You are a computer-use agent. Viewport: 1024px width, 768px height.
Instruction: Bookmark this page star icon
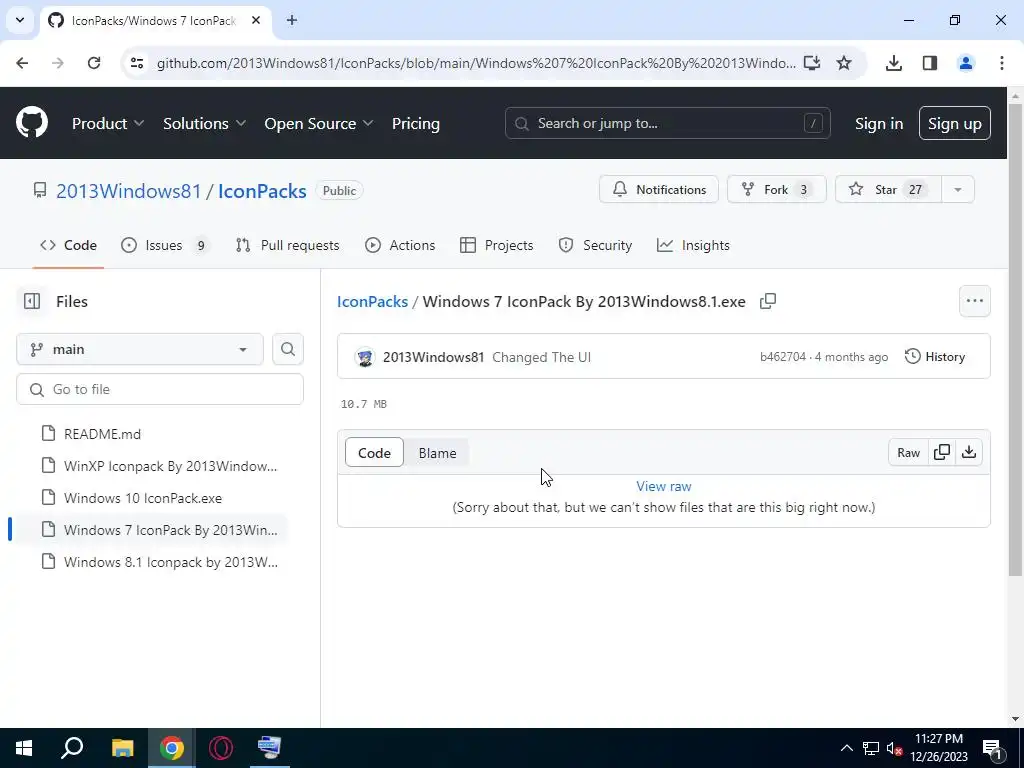tap(844, 63)
